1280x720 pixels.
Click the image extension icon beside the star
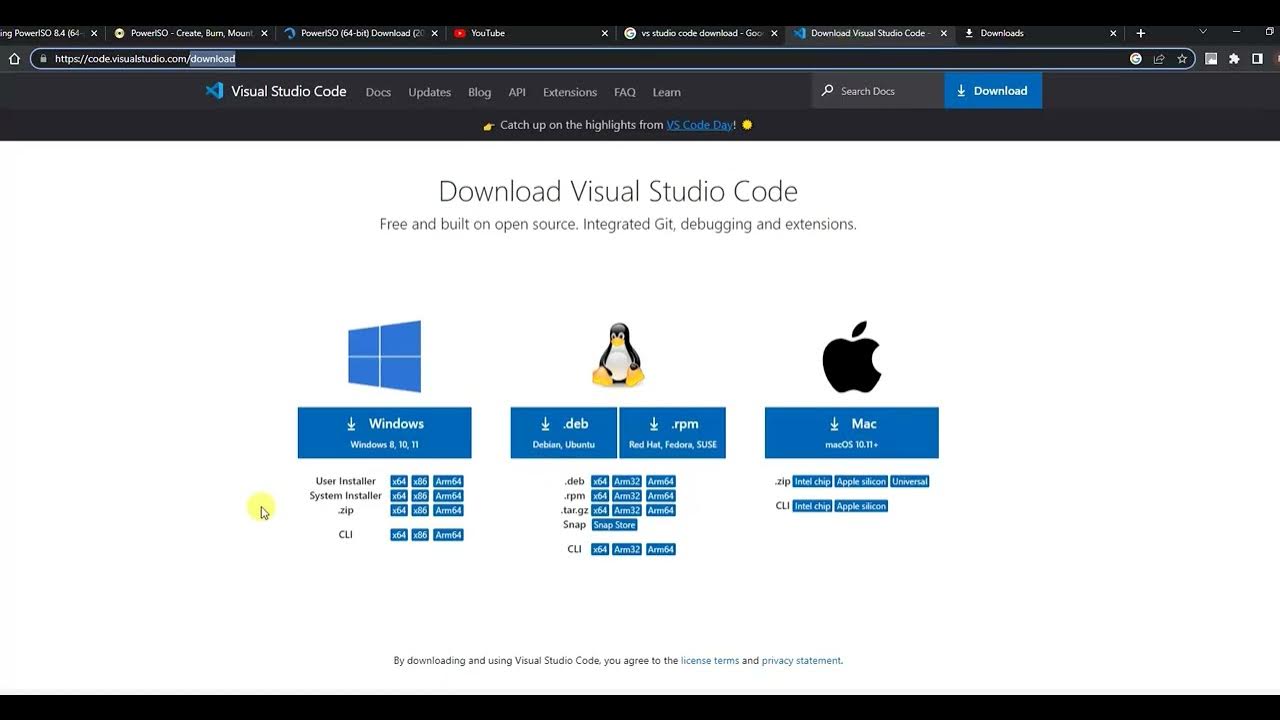(x=1211, y=59)
